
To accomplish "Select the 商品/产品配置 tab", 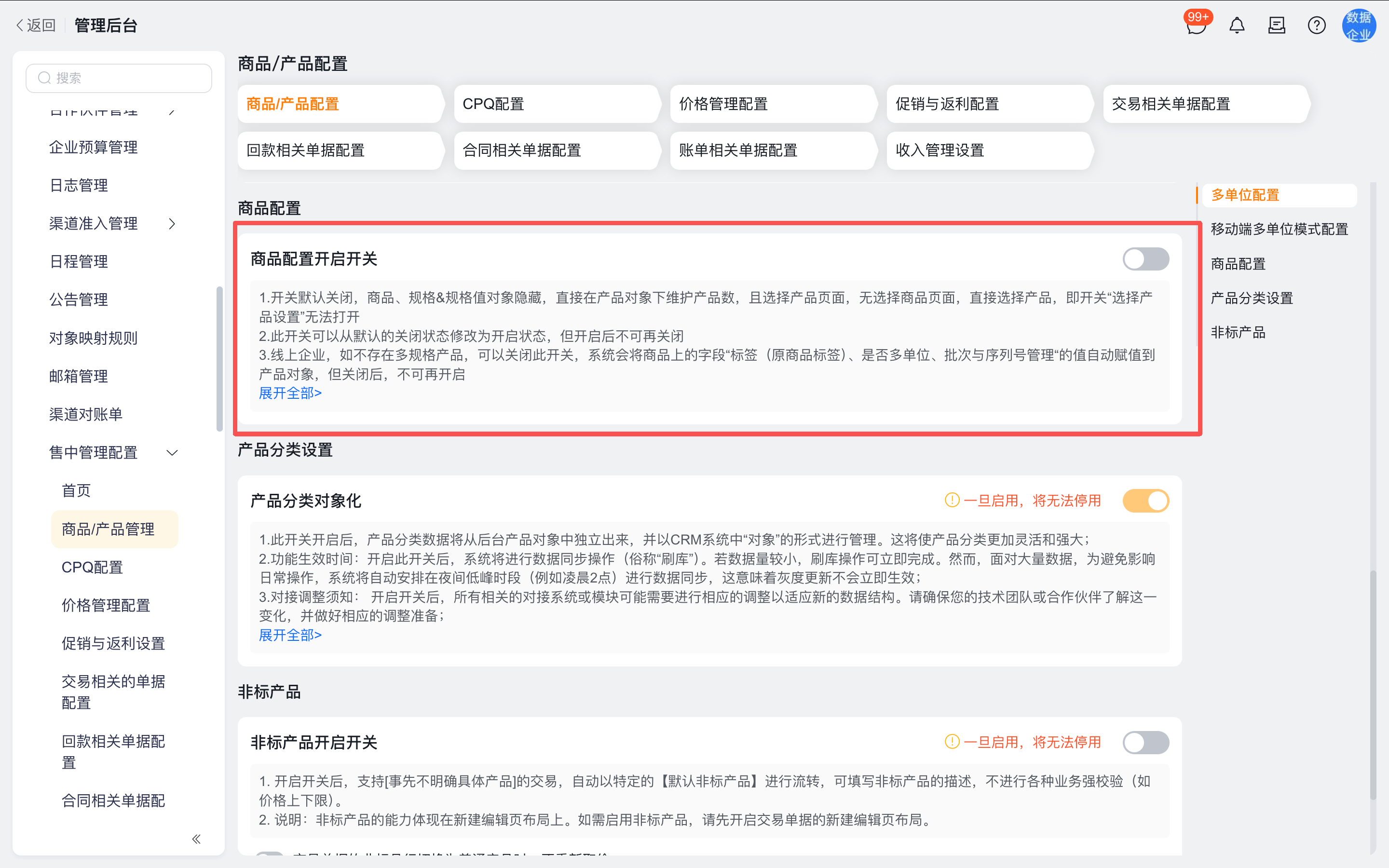I will (x=340, y=104).
